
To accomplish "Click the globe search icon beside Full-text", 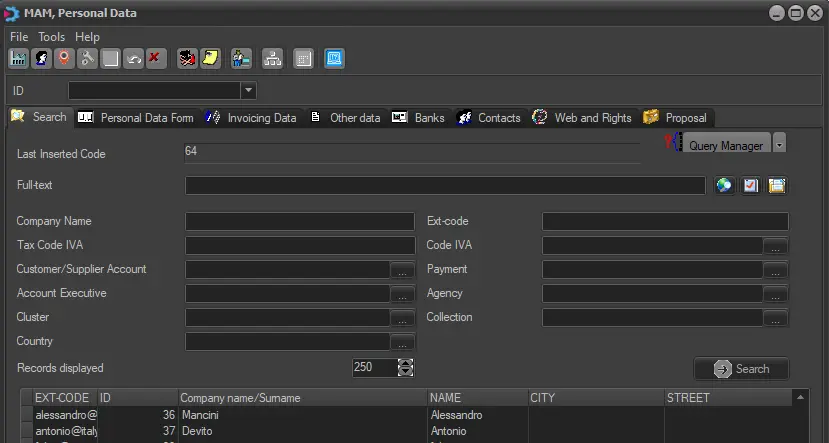I will coord(724,186).
